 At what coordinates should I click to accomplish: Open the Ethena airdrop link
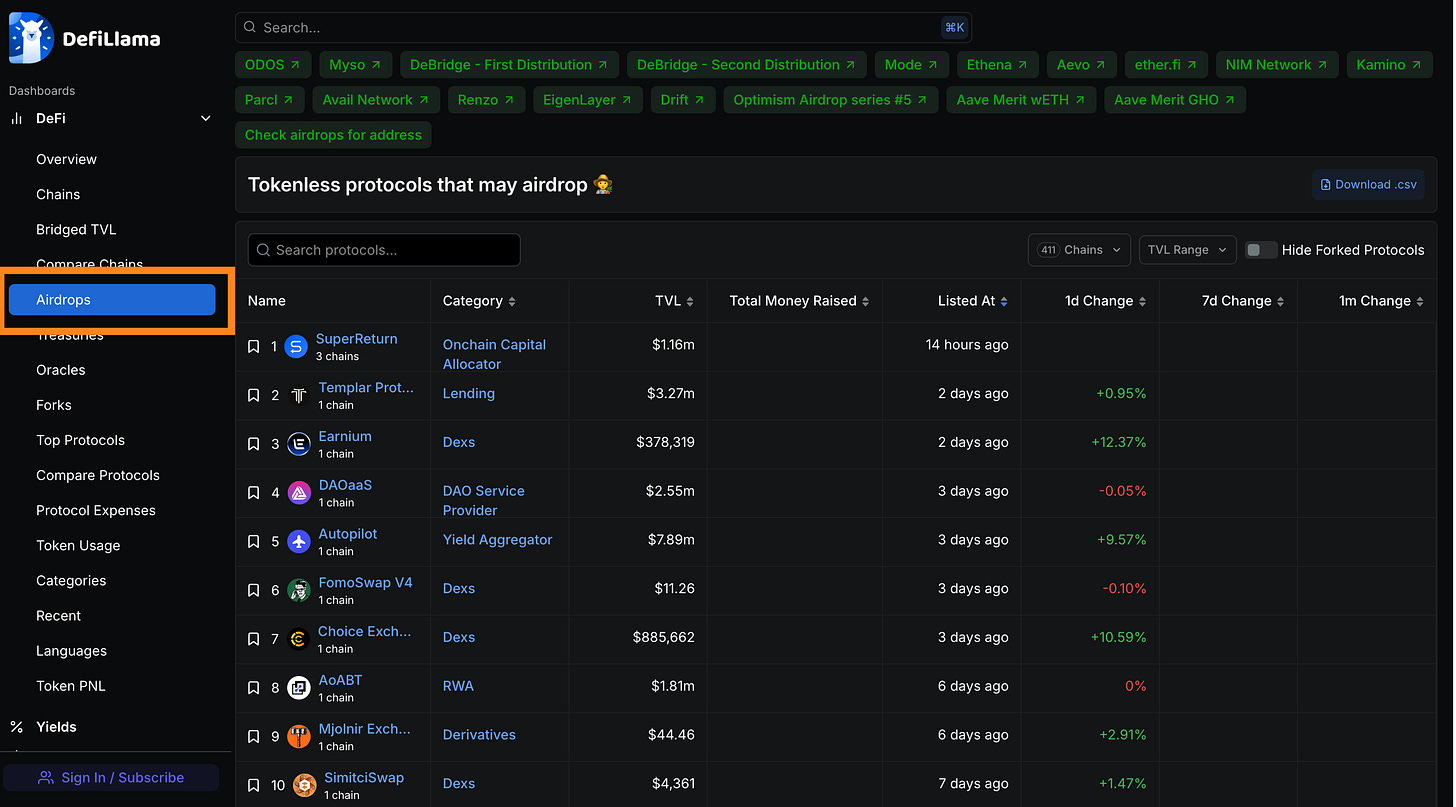[997, 65]
